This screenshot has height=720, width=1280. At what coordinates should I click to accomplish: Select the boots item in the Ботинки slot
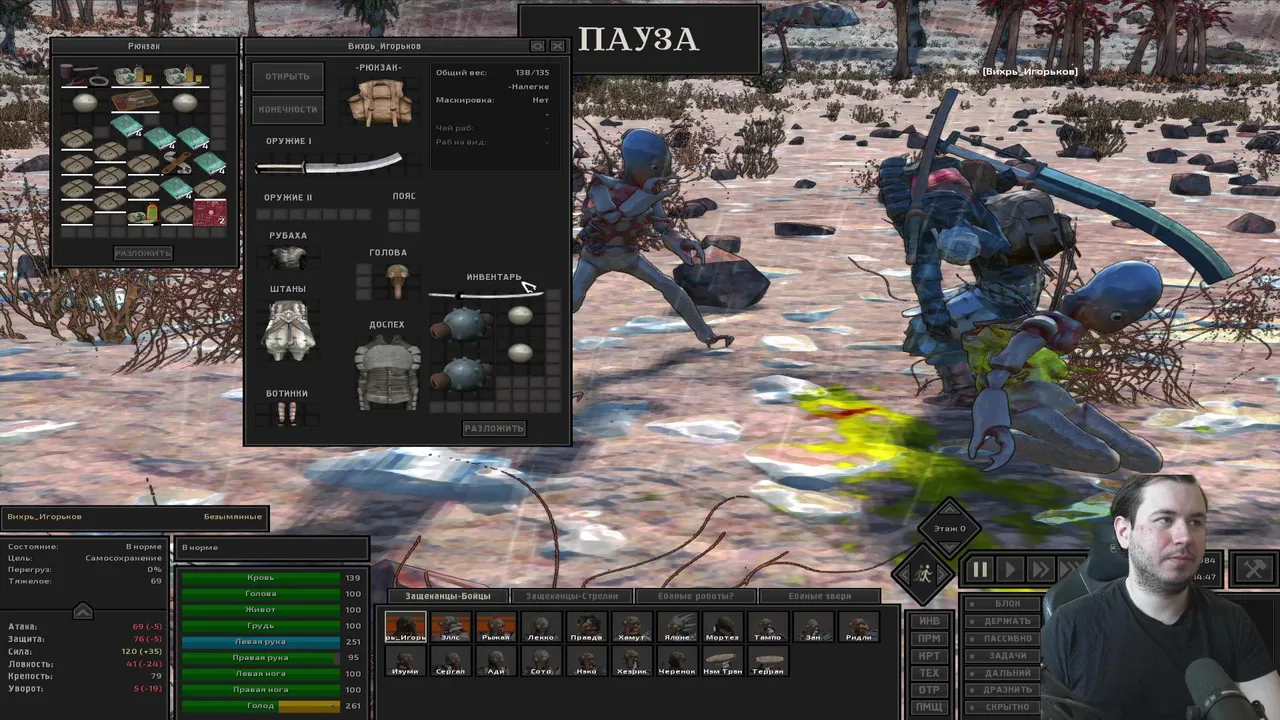(x=287, y=413)
